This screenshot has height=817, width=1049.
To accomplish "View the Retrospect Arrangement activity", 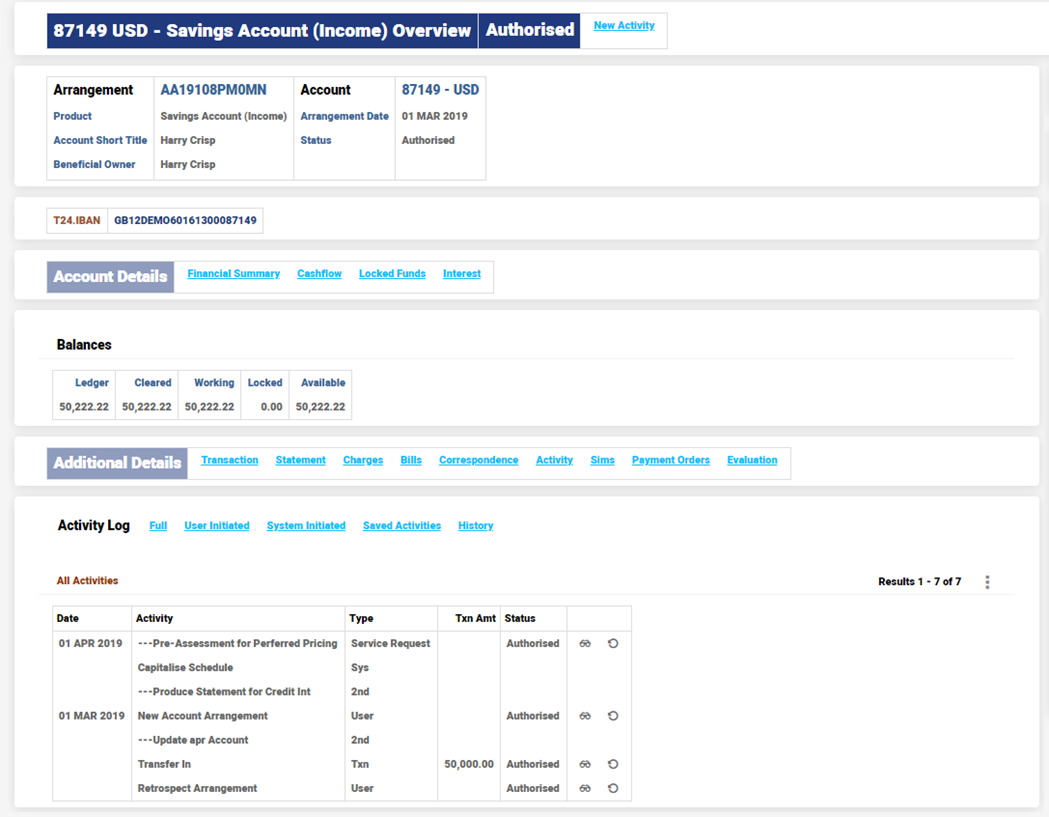I will point(585,789).
